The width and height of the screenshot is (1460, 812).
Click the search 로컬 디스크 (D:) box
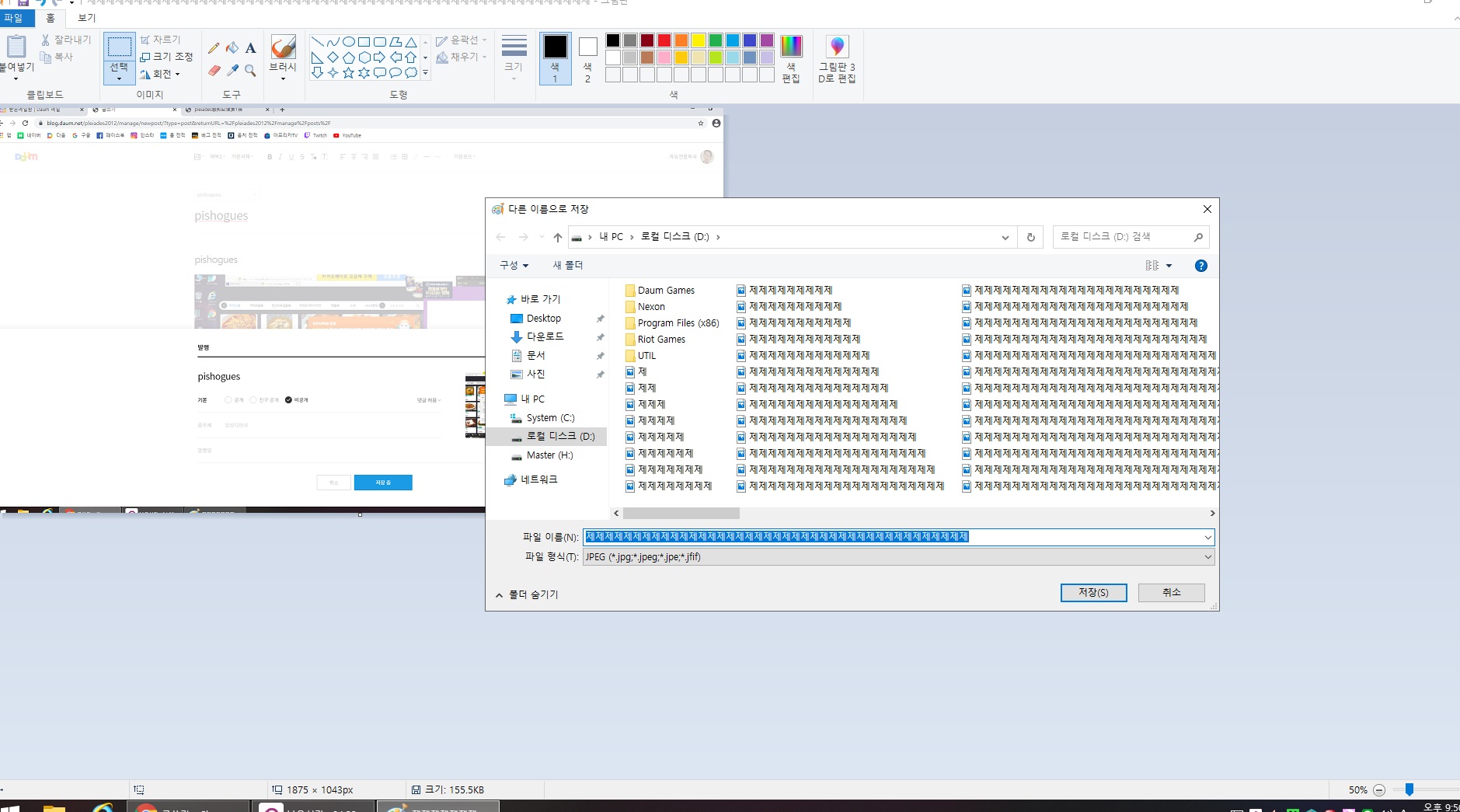pyautogui.click(x=1123, y=237)
